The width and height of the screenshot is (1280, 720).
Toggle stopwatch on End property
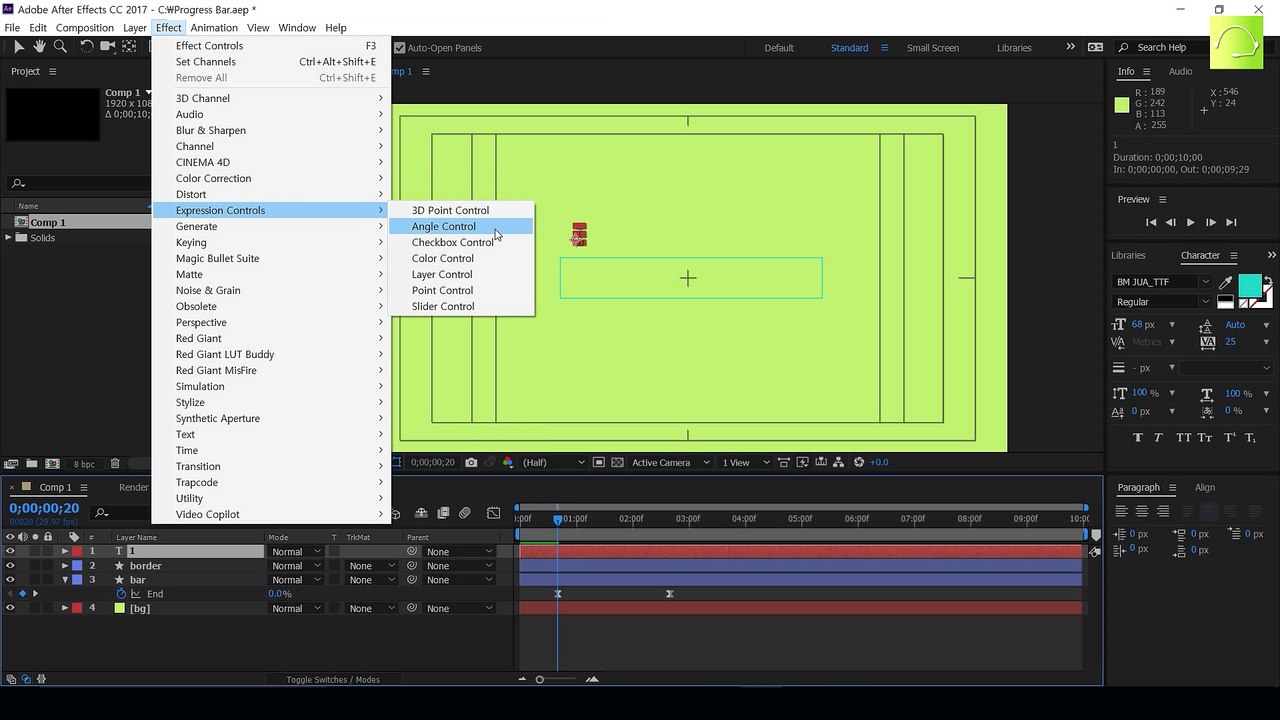point(122,594)
